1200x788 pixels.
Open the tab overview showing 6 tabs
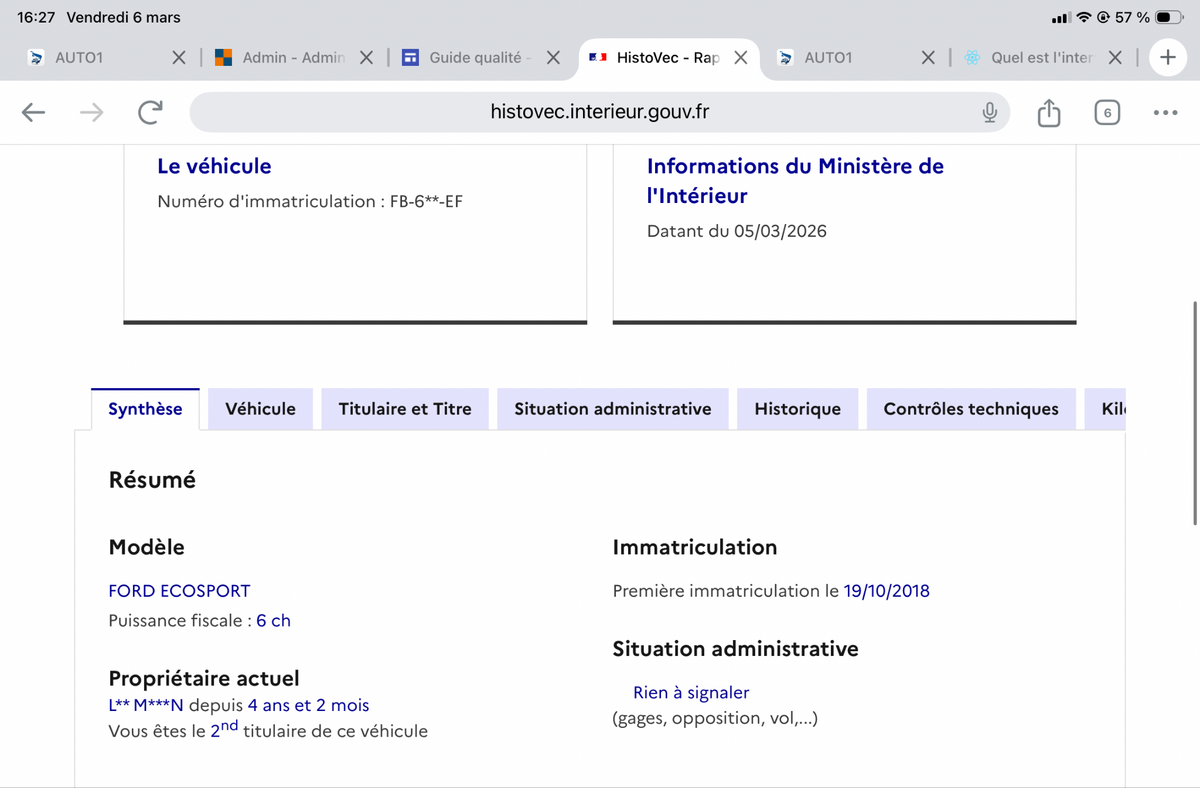(x=1107, y=113)
